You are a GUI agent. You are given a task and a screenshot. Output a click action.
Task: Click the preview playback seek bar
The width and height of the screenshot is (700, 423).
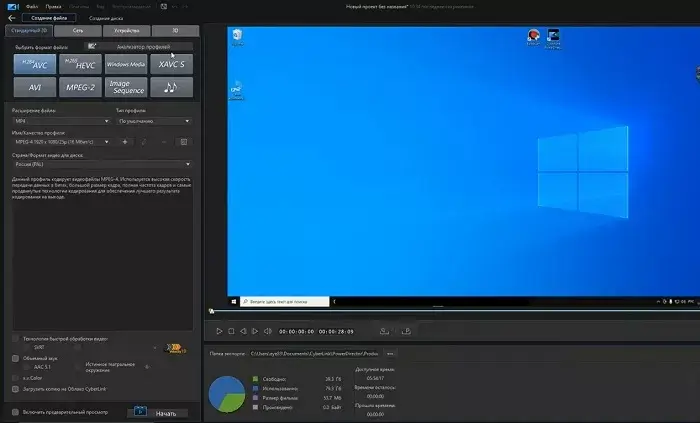[450, 311]
